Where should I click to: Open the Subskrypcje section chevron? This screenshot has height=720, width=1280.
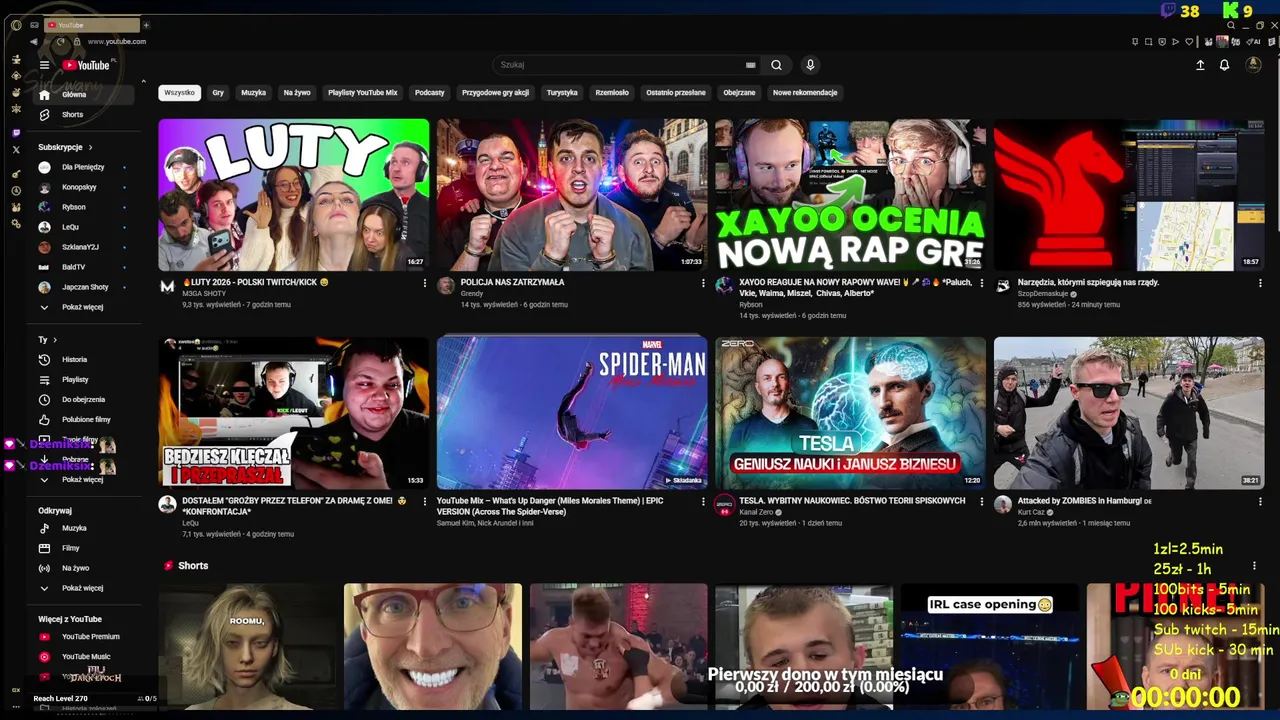(90, 147)
